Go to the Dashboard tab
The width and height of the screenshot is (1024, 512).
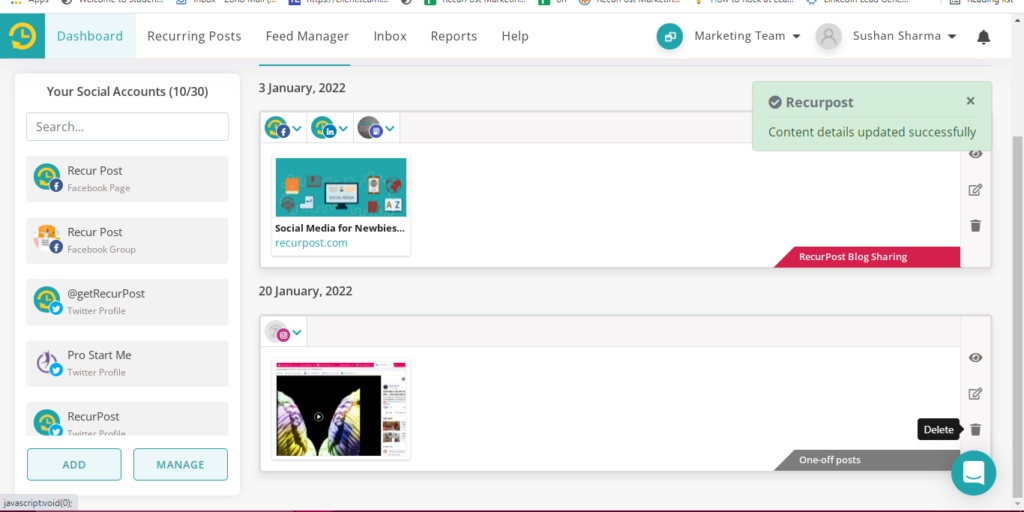pos(90,36)
